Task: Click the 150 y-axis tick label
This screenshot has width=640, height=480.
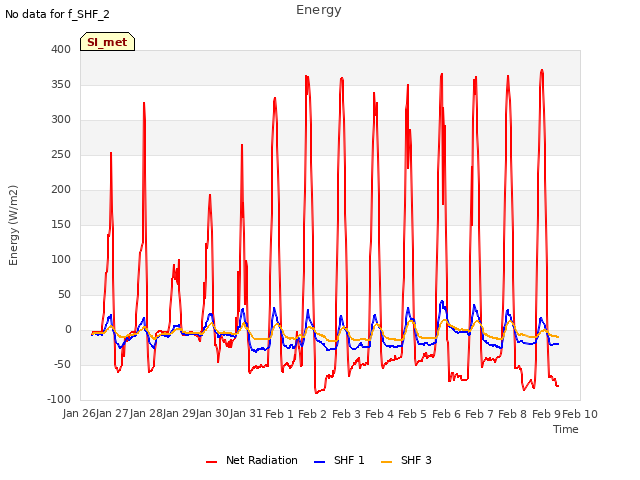Action: tap(61, 224)
